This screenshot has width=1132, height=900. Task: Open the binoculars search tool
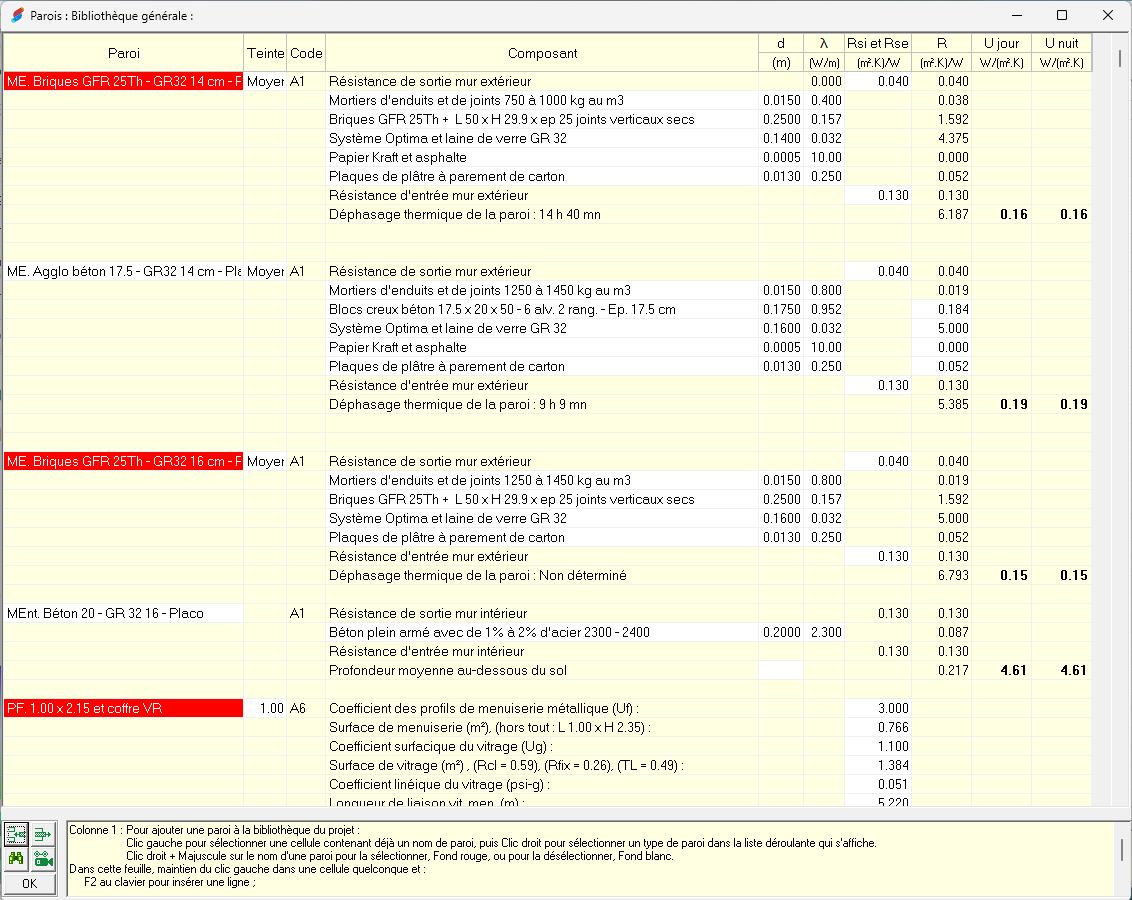(16, 858)
